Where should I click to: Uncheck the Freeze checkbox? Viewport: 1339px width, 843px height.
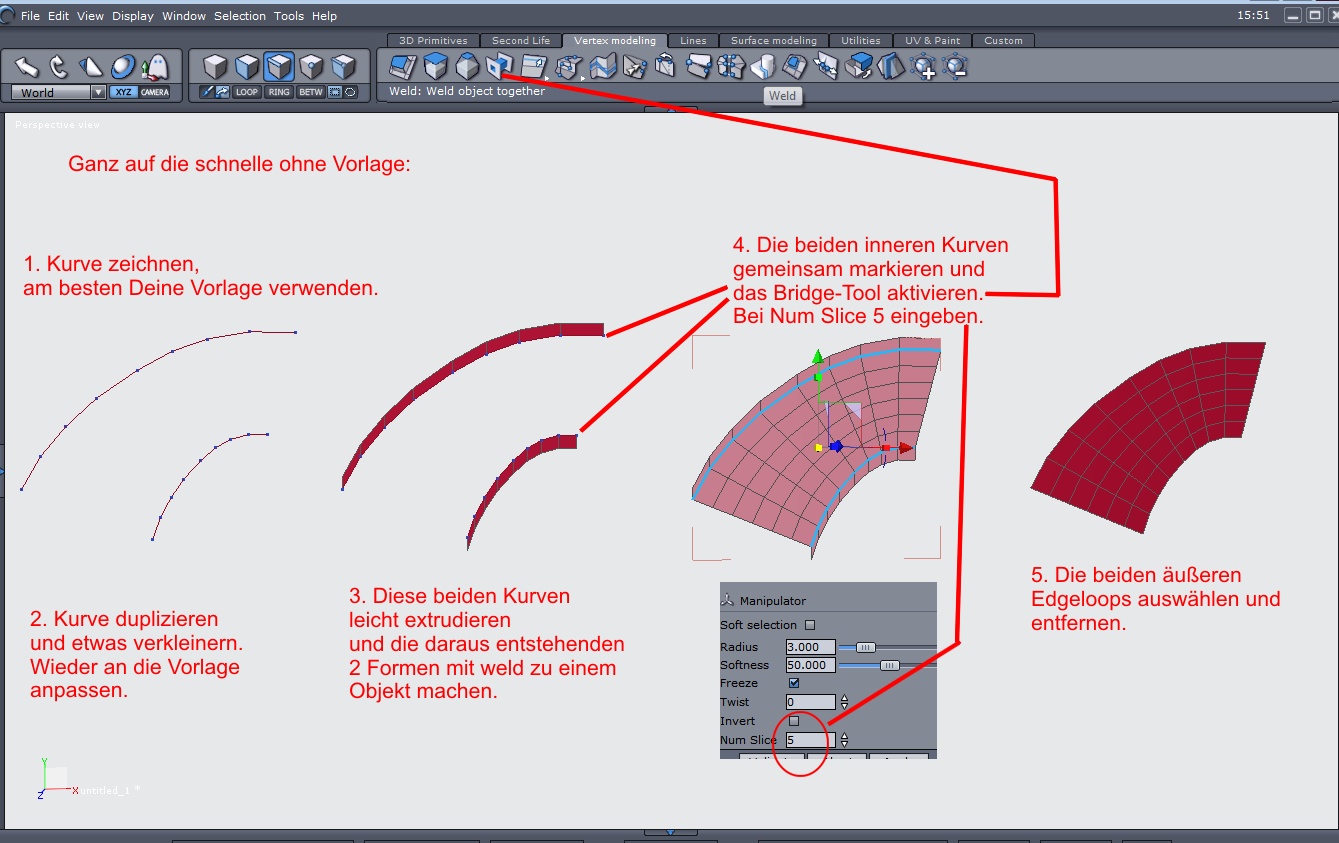795,683
